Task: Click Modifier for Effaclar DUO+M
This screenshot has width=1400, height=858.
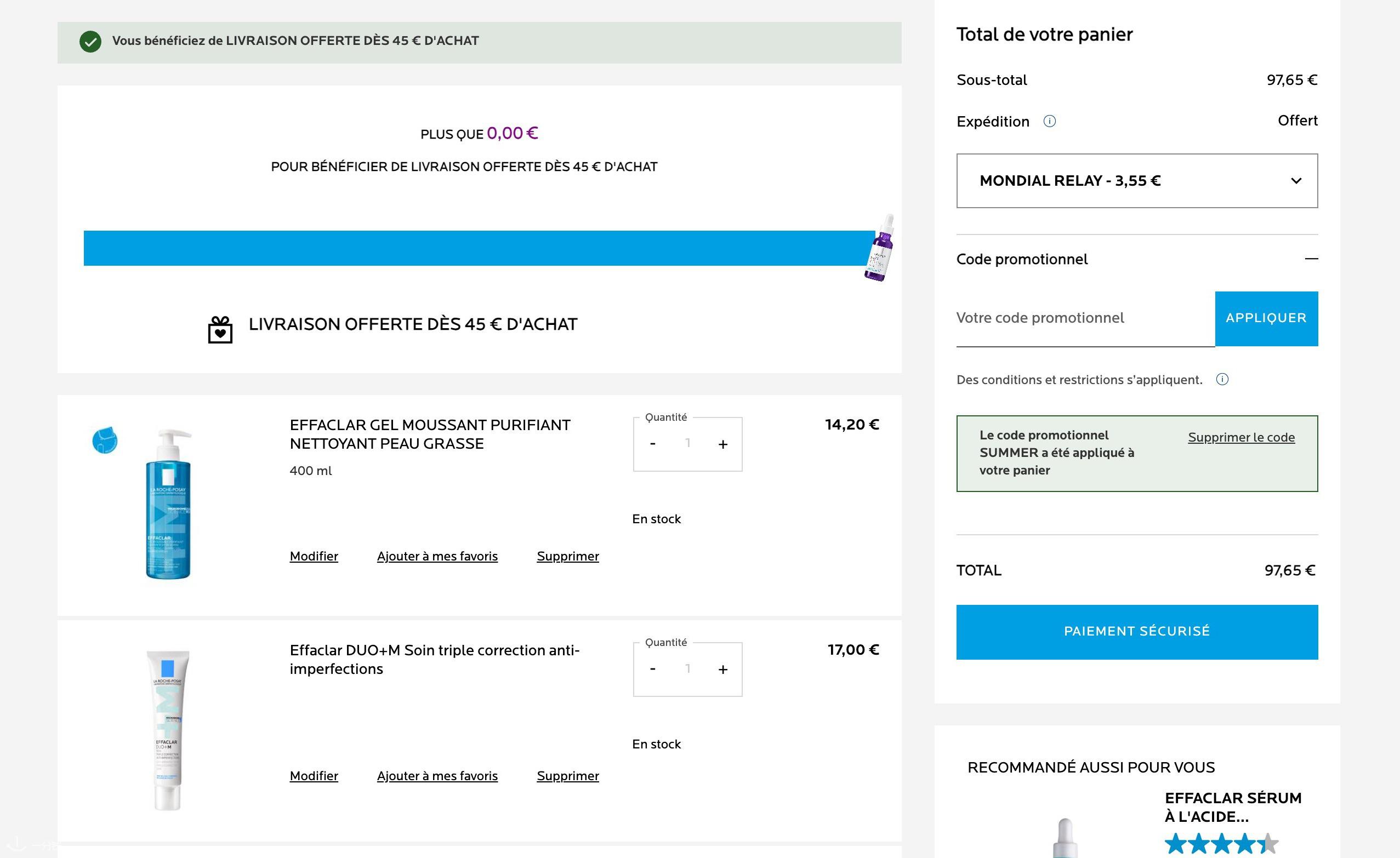Action: coord(314,776)
